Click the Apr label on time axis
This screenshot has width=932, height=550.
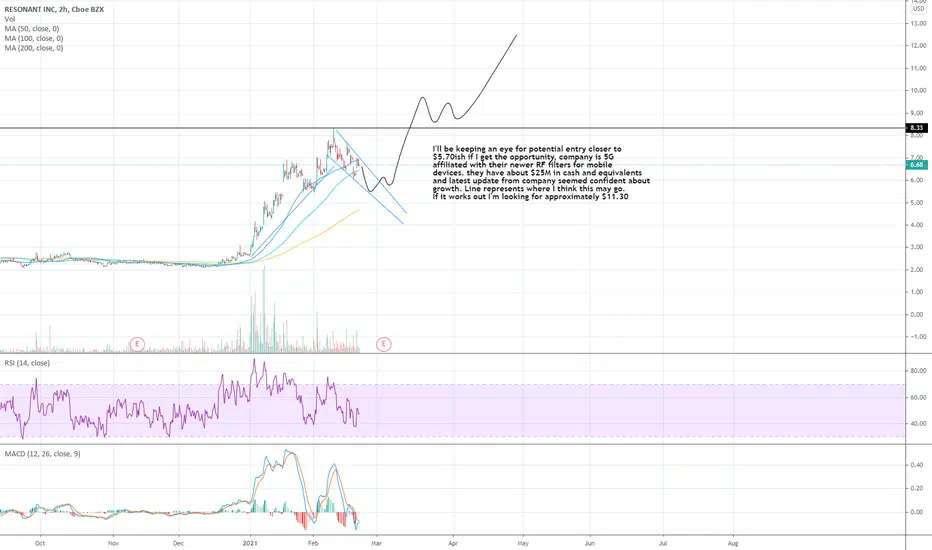[x=453, y=543]
